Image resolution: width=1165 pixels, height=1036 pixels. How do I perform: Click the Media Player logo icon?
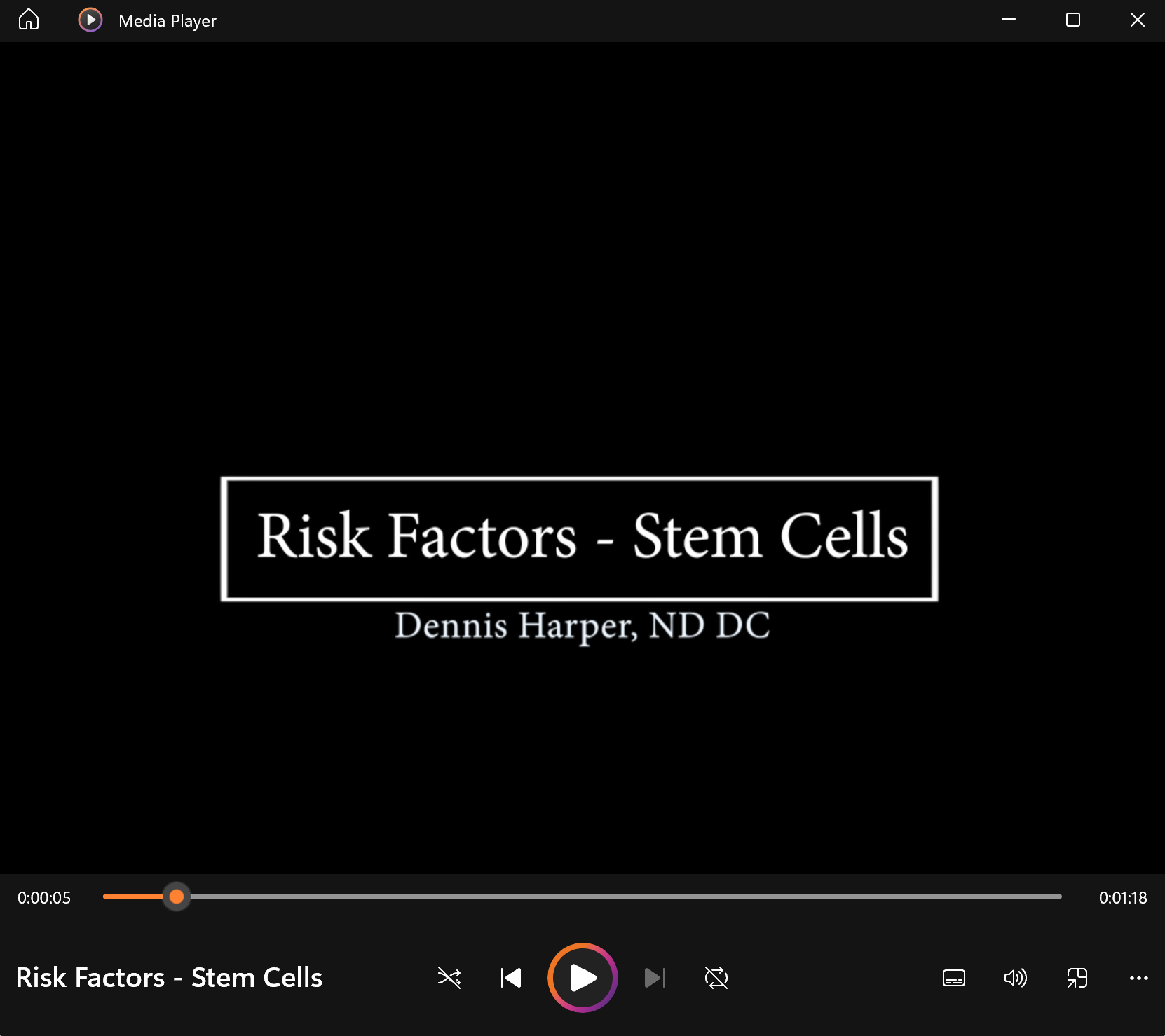pyautogui.click(x=90, y=20)
